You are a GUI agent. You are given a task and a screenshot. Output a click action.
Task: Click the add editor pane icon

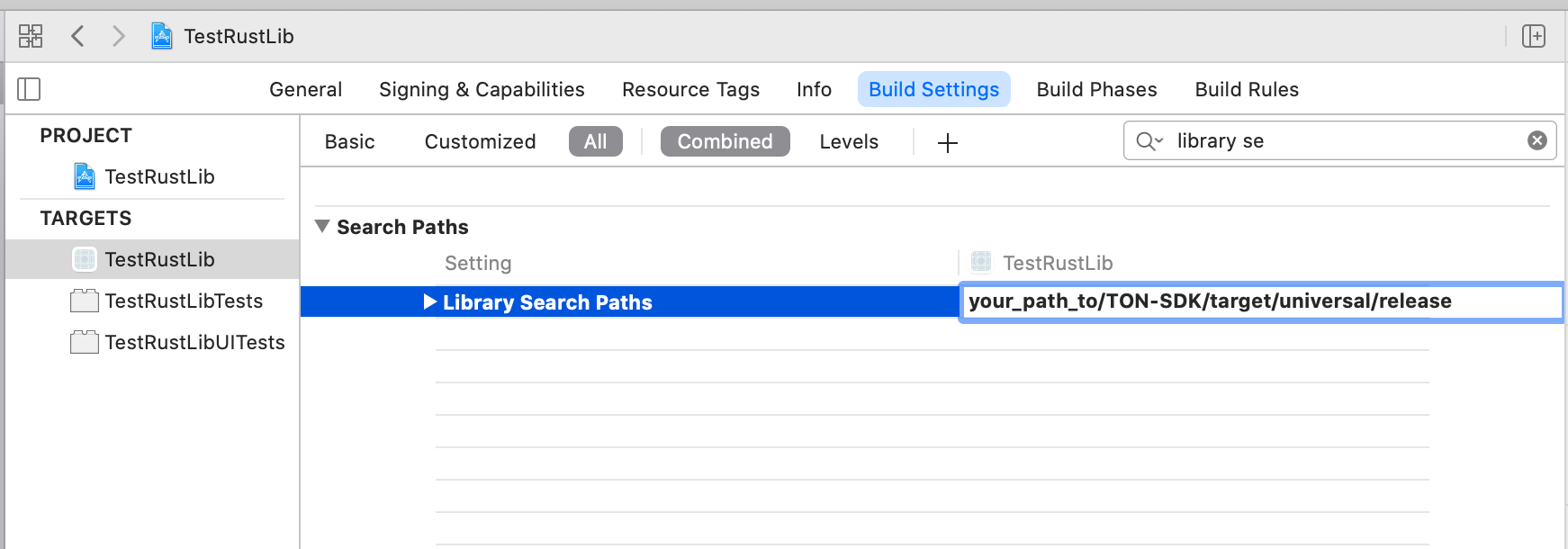[1534, 36]
